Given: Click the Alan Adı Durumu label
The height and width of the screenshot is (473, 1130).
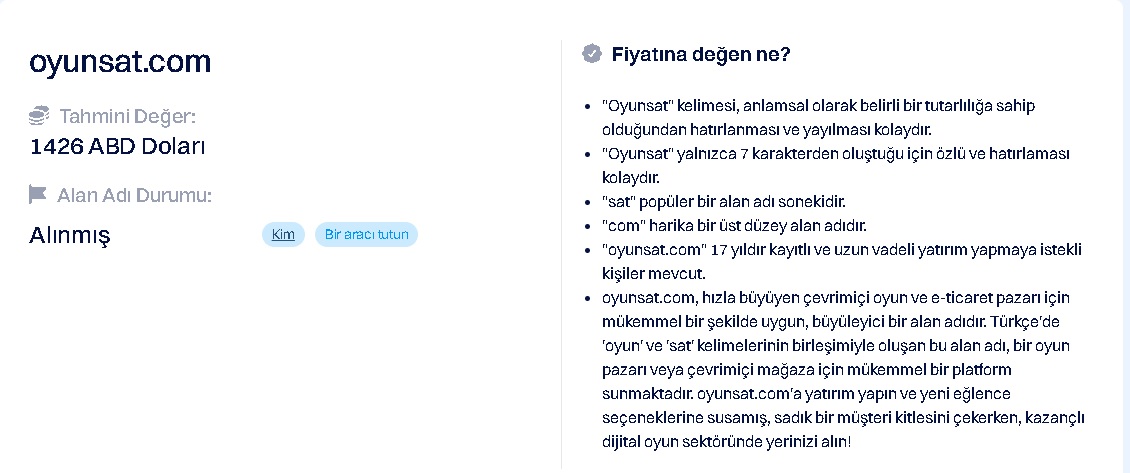Looking at the screenshot, I should (134, 195).
